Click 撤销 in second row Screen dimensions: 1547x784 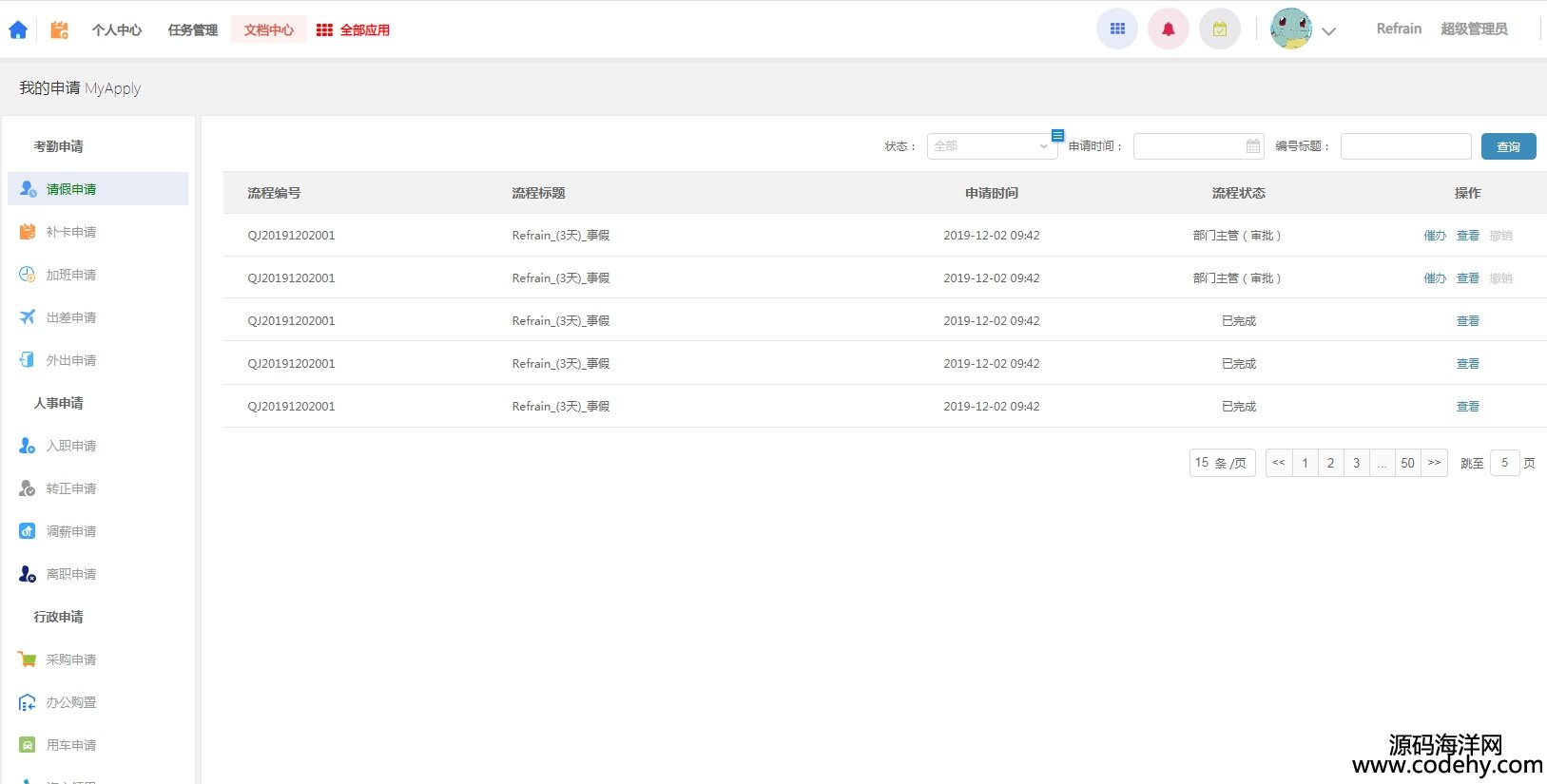click(1501, 278)
